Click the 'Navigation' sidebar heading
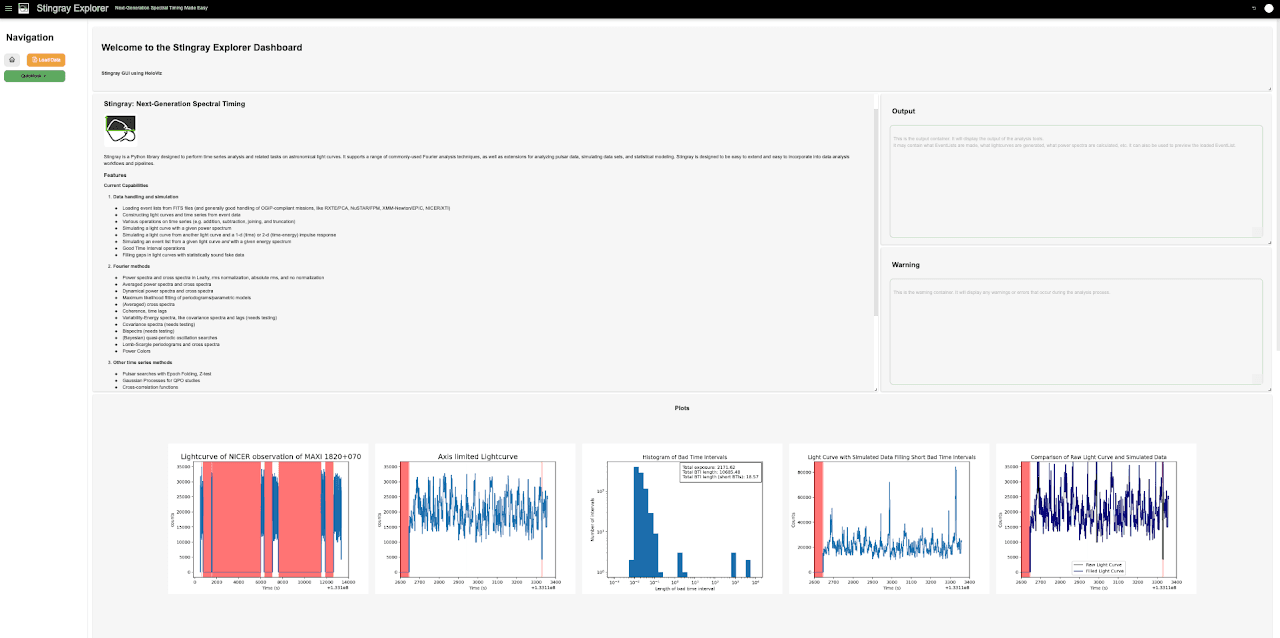 click(x=30, y=38)
